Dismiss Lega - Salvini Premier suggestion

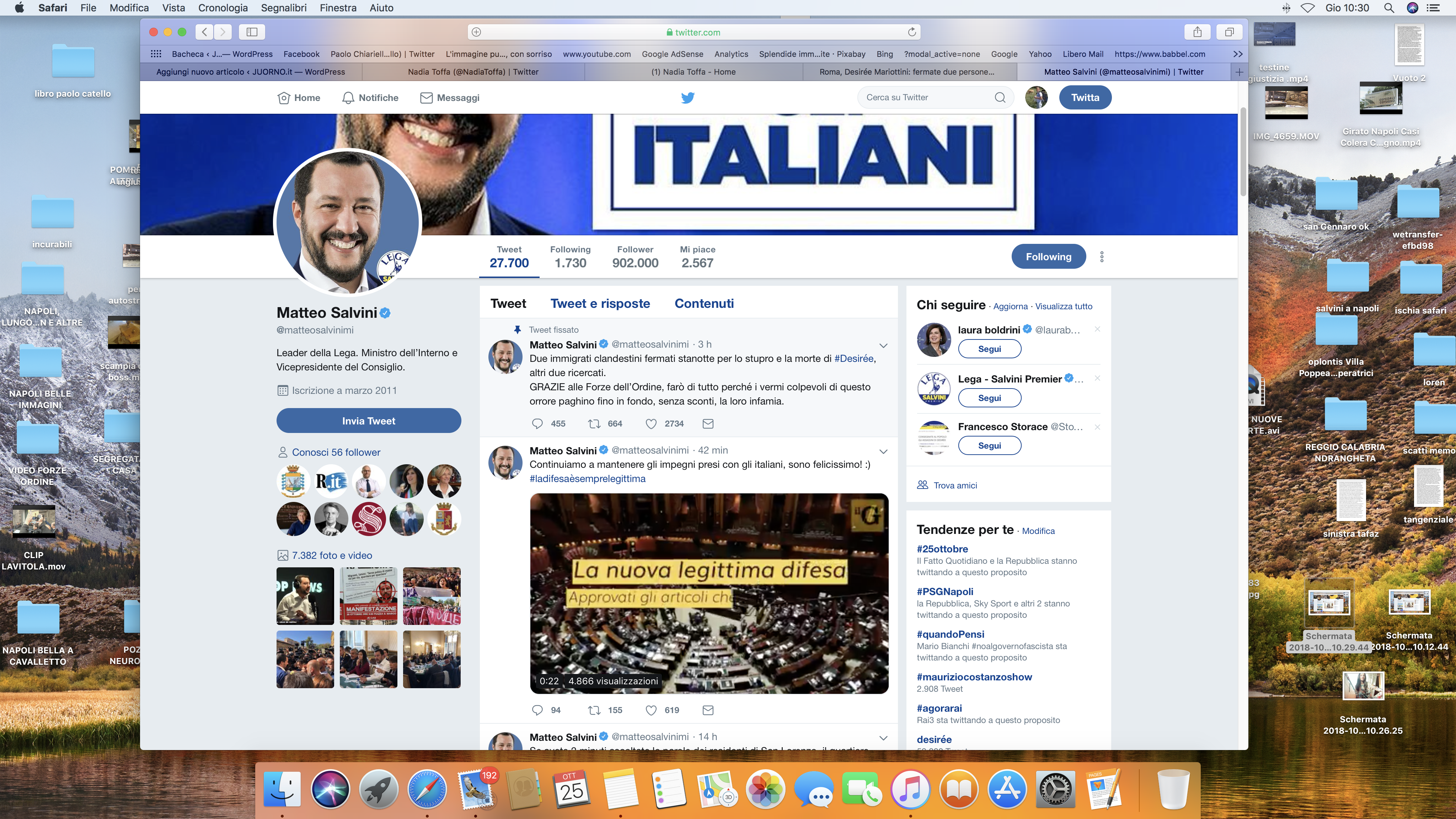tap(1097, 378)
